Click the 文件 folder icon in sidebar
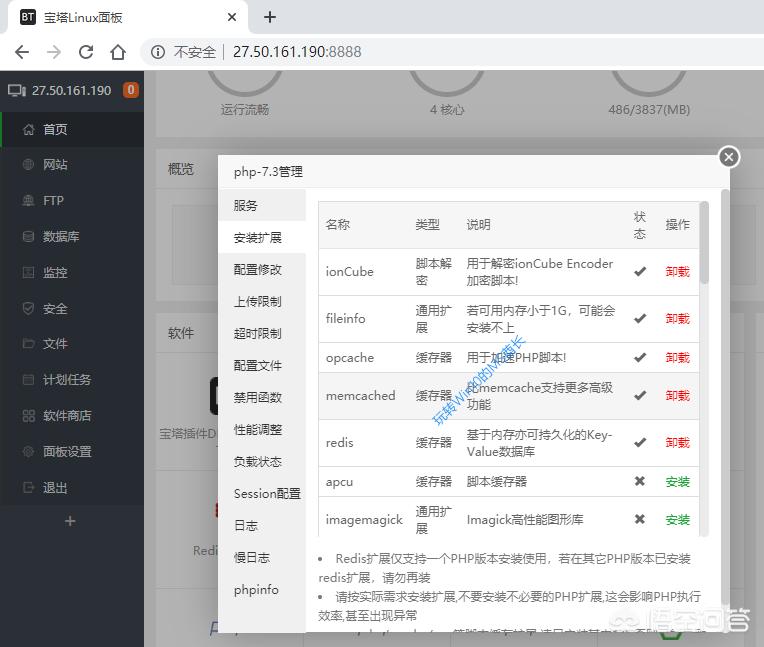This screenshot has height=647, width=764. coord(29,344)
